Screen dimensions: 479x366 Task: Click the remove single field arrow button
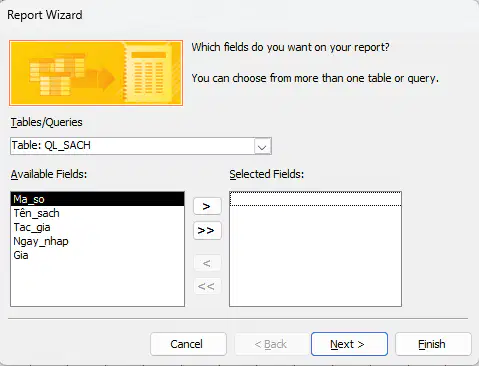(207, 263)
